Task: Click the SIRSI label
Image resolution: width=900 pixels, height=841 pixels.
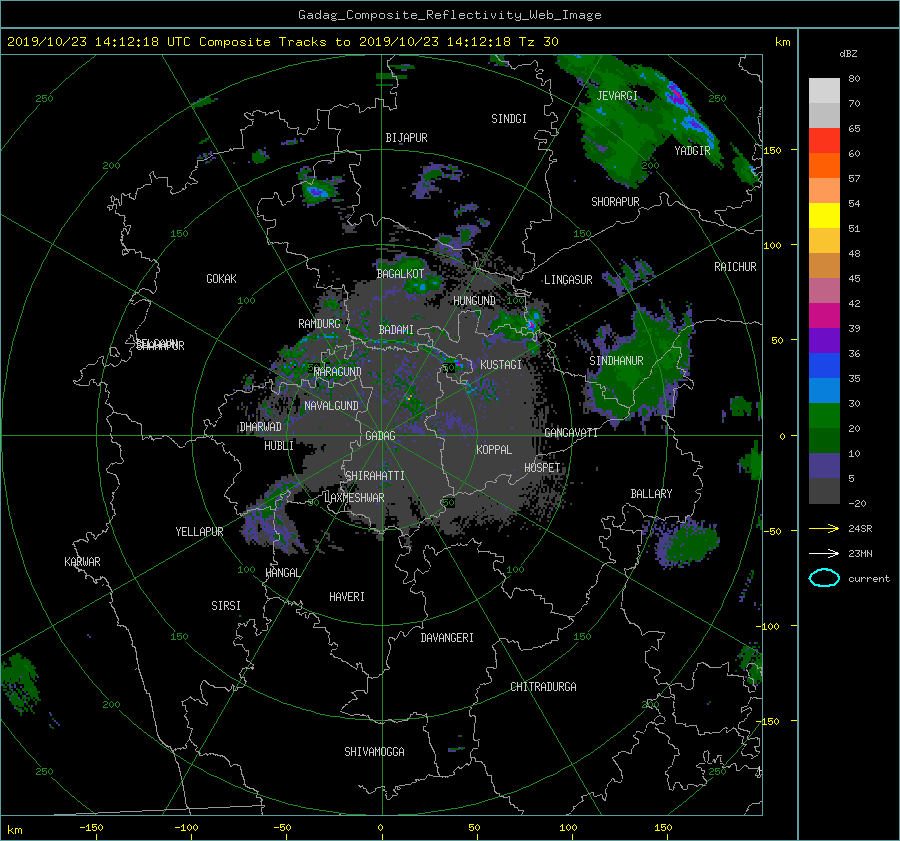Action: [x=226, y=606]
